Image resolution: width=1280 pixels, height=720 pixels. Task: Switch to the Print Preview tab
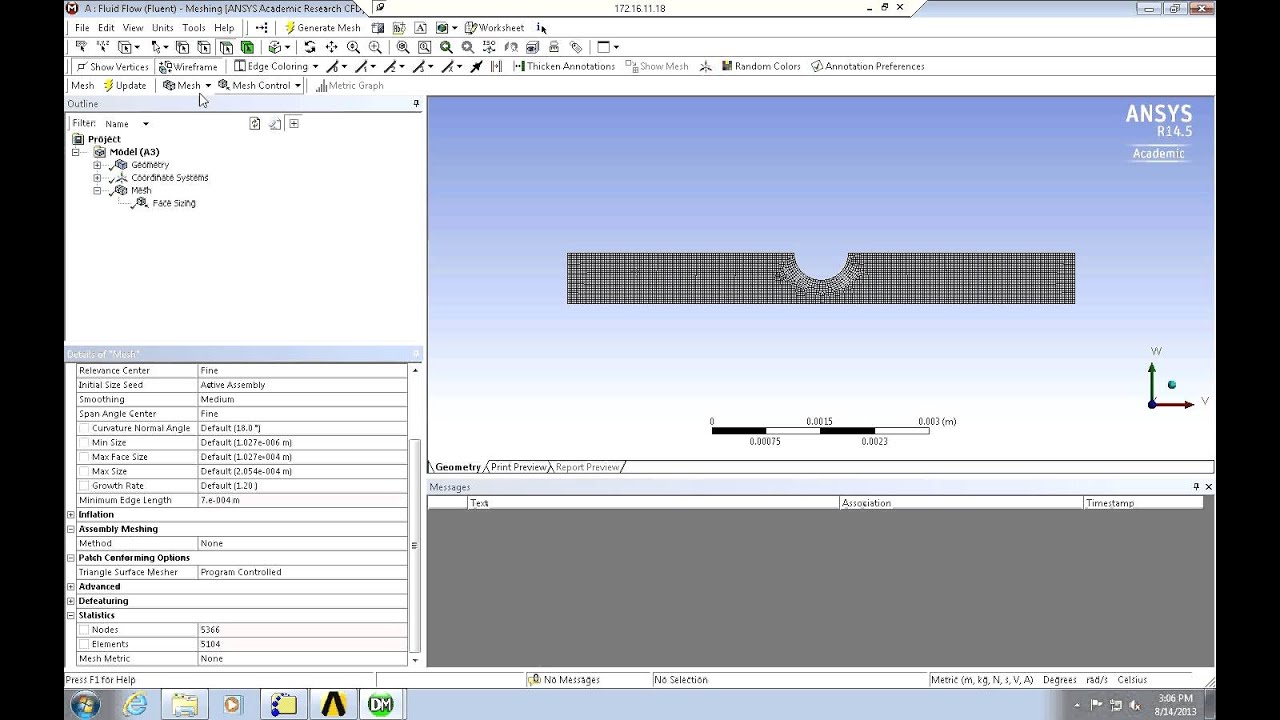pyautogui.click(x=518, y=467)
